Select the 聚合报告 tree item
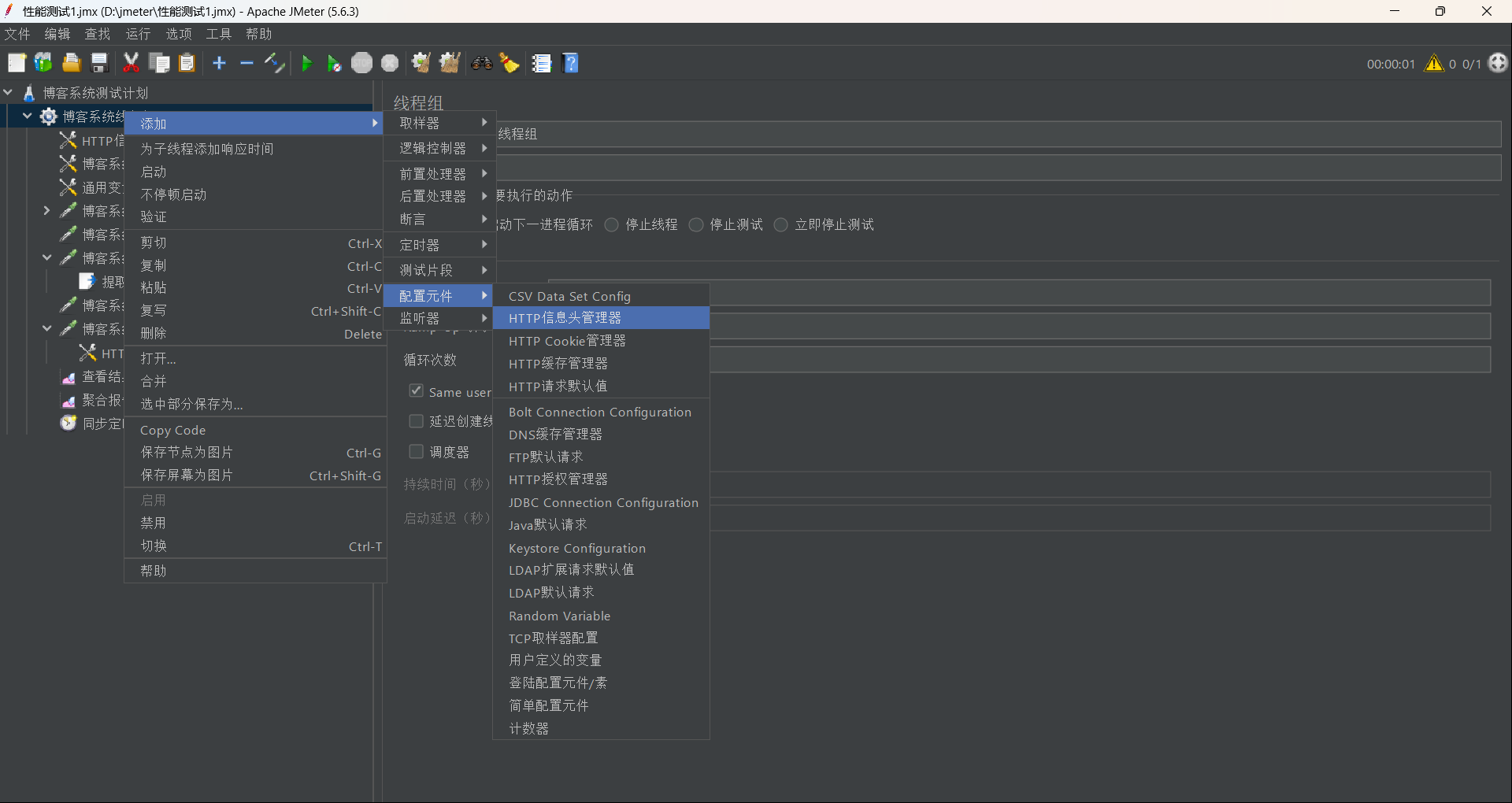This screenshot has width=1512, height=803. point(102,400)
